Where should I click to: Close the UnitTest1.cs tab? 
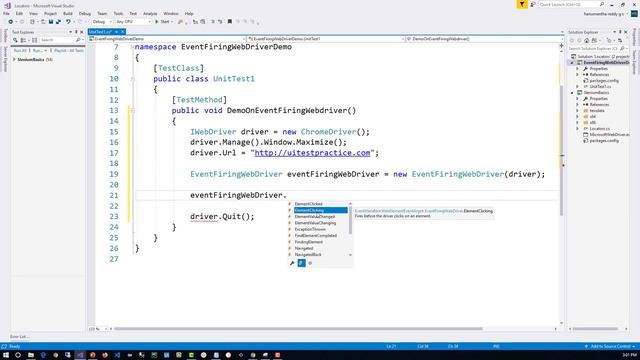(122, 32)
